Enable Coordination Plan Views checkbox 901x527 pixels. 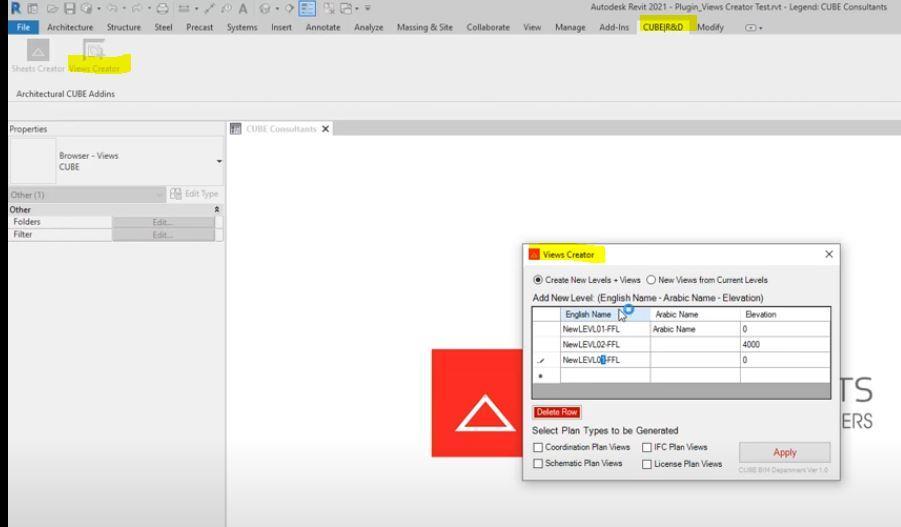pyautogui.click(x=538, y=447)
